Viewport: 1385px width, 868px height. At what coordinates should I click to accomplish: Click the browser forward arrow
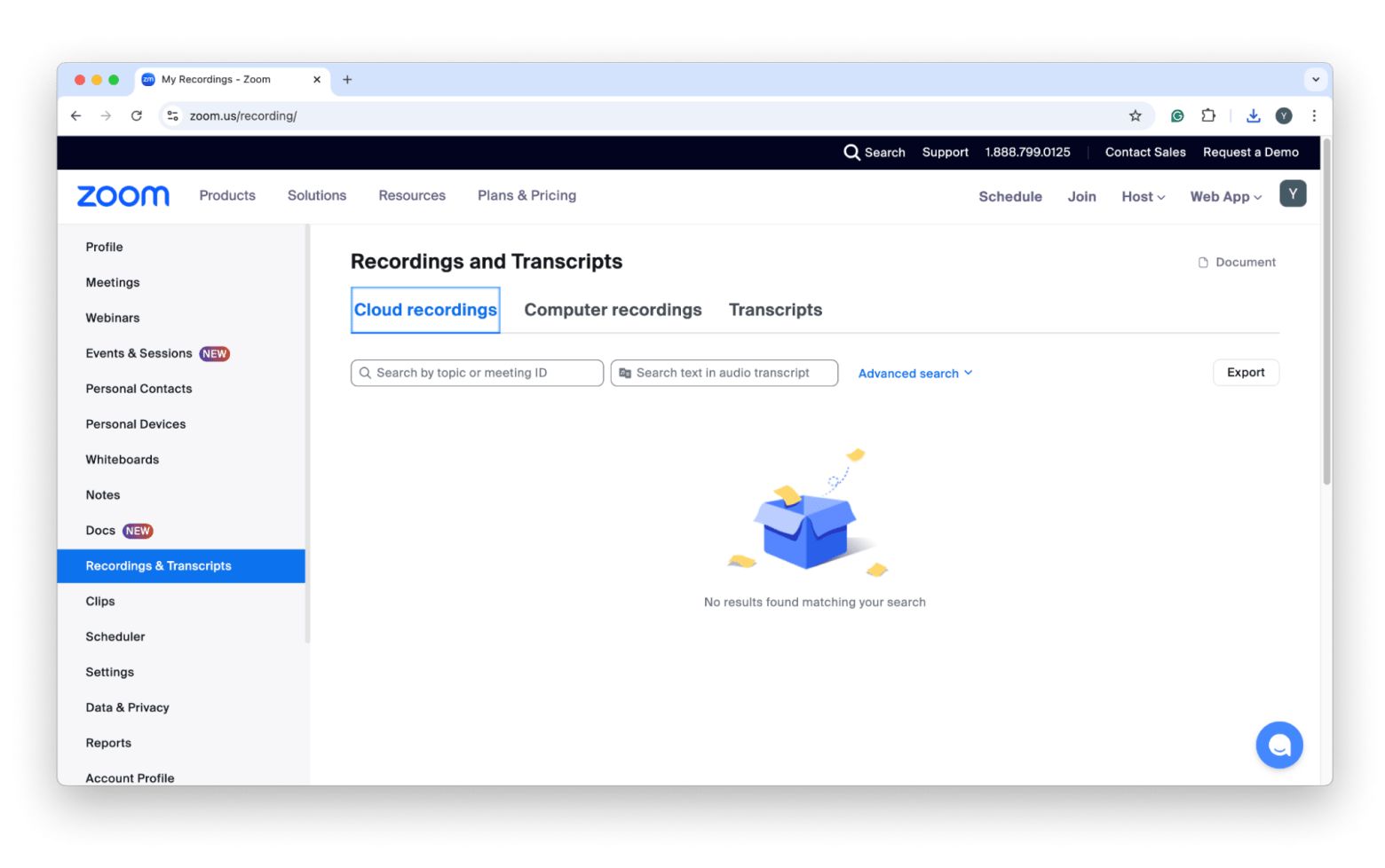point(107,116)
